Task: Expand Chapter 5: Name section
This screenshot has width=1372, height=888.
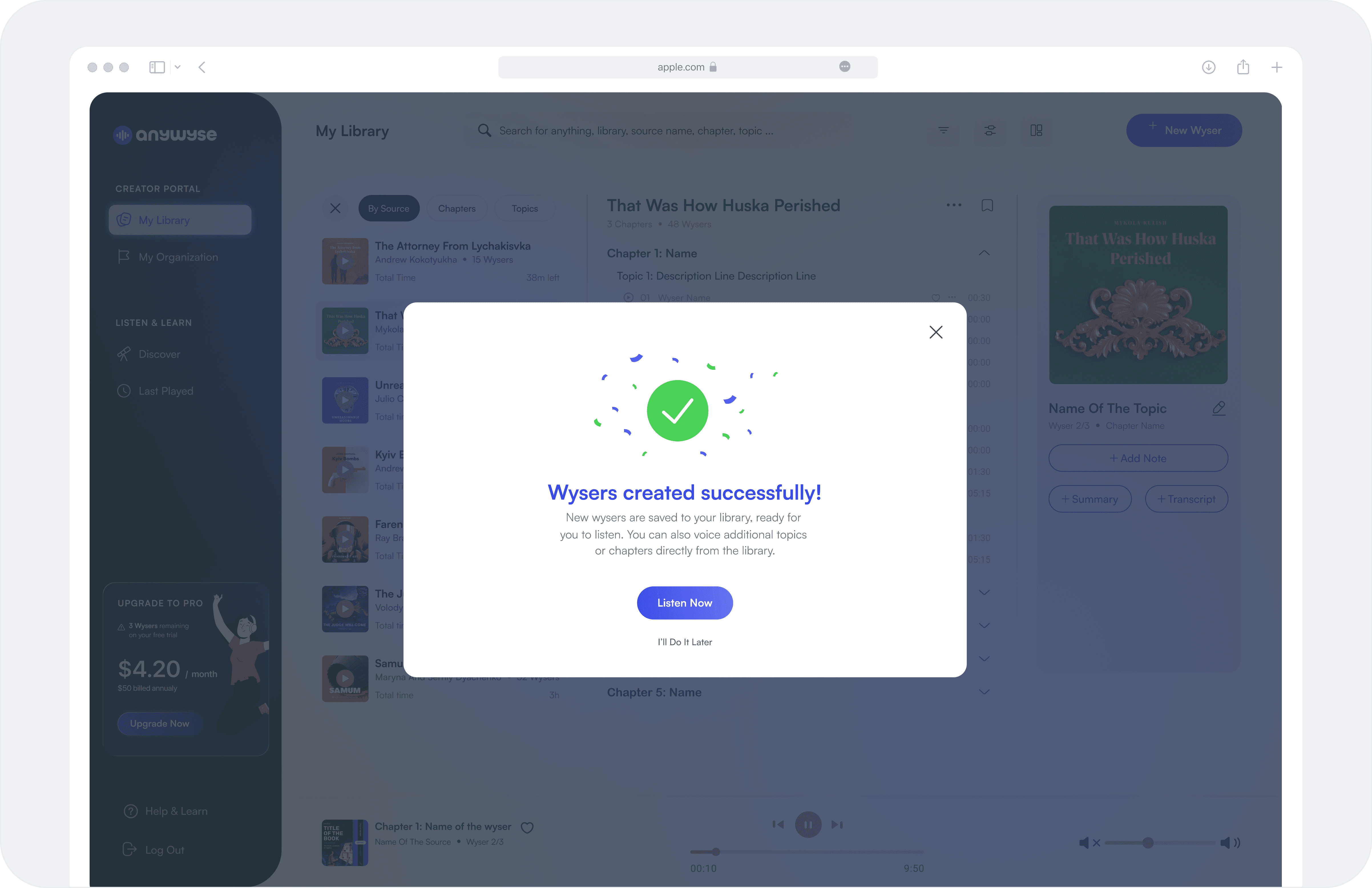Action: coord(984,692)
